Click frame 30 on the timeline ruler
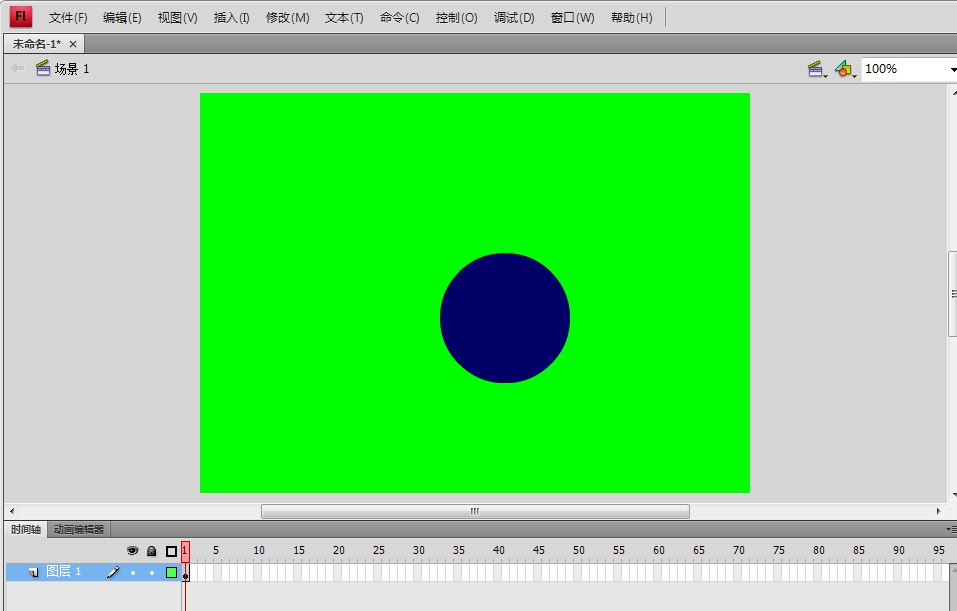The image size is (957, 611). pyautogui.click(x=417, y=551)
